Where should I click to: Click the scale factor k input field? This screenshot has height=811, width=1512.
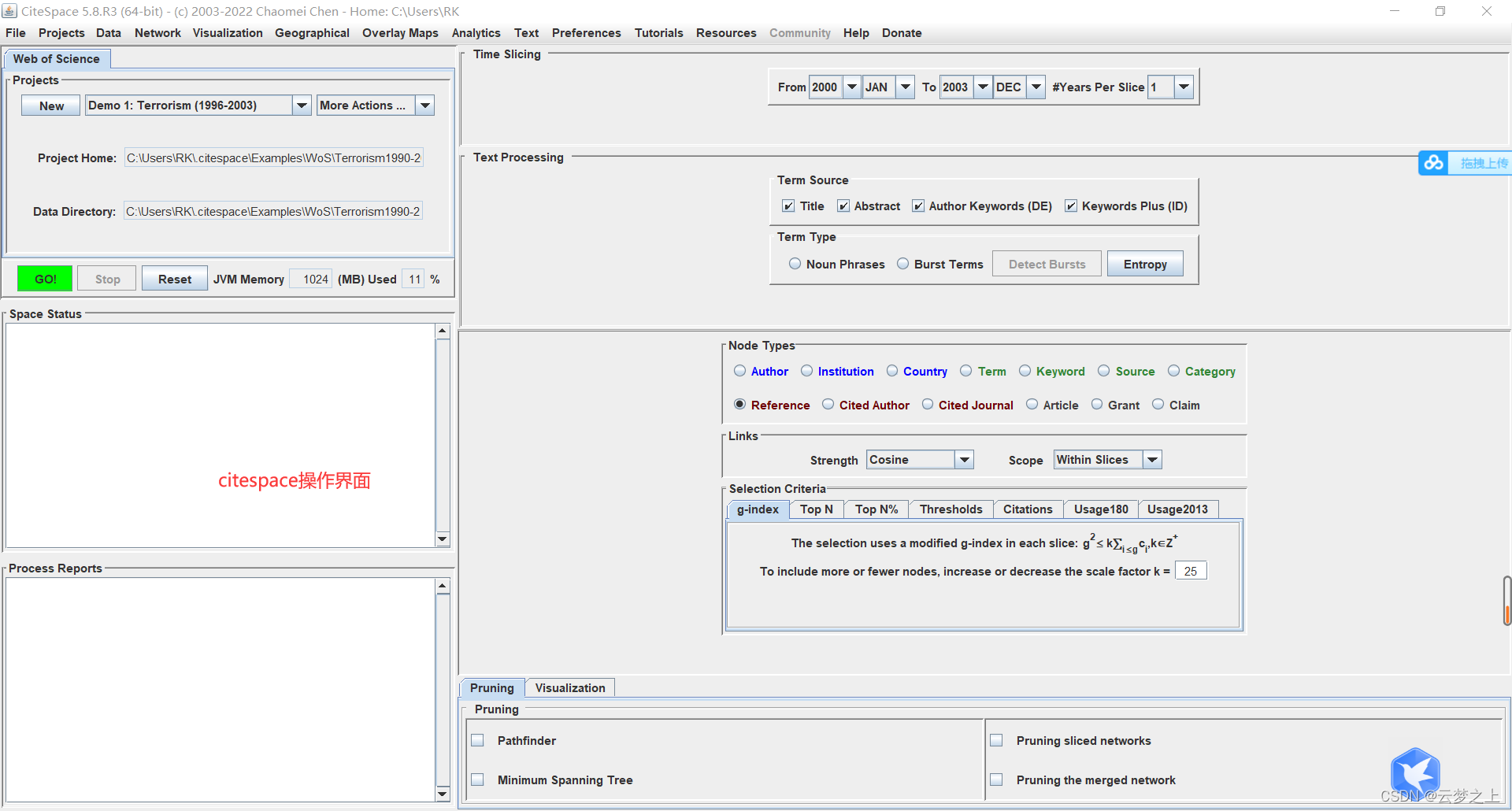pos(1190,571)
